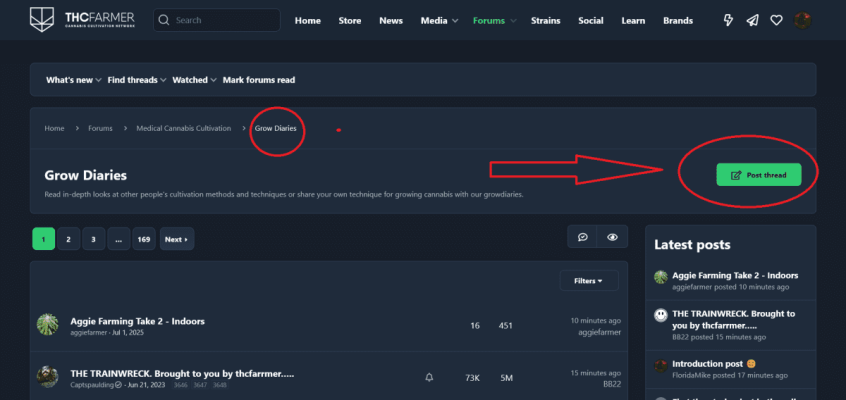The height and width of the screenshot is (400, 846).
Task: Click Home breadcrumb link
Action: click(x=54, y=128)
